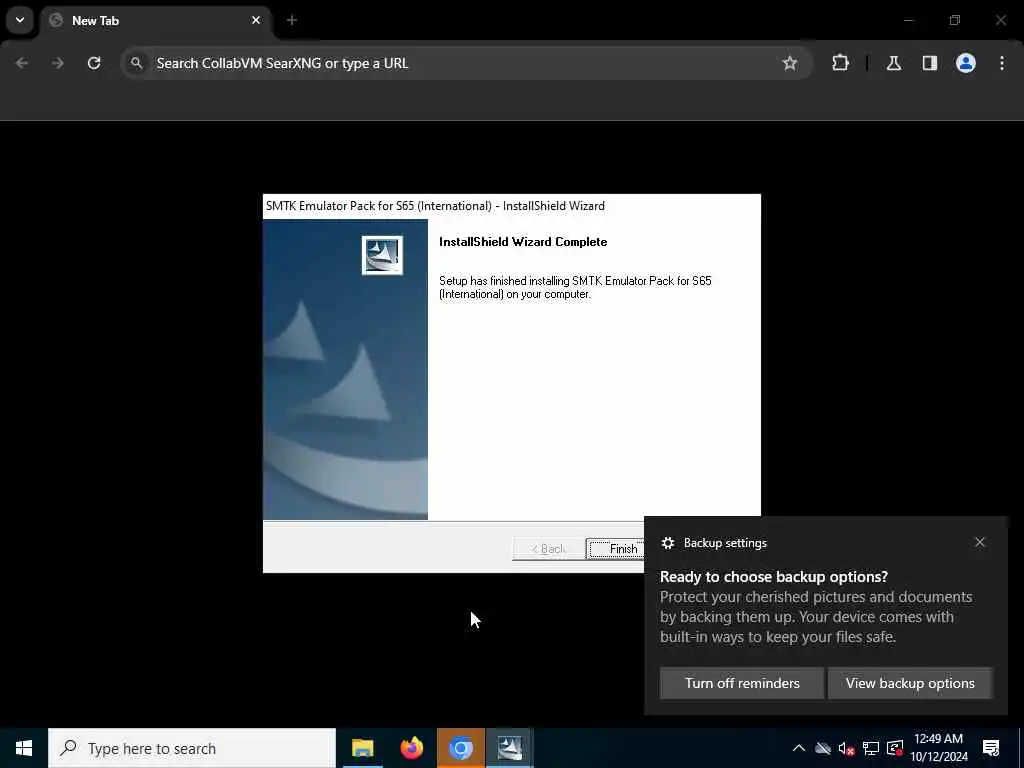The image size is (1024, 768).
Task: Click the browser back arrow
Action: 22,63
